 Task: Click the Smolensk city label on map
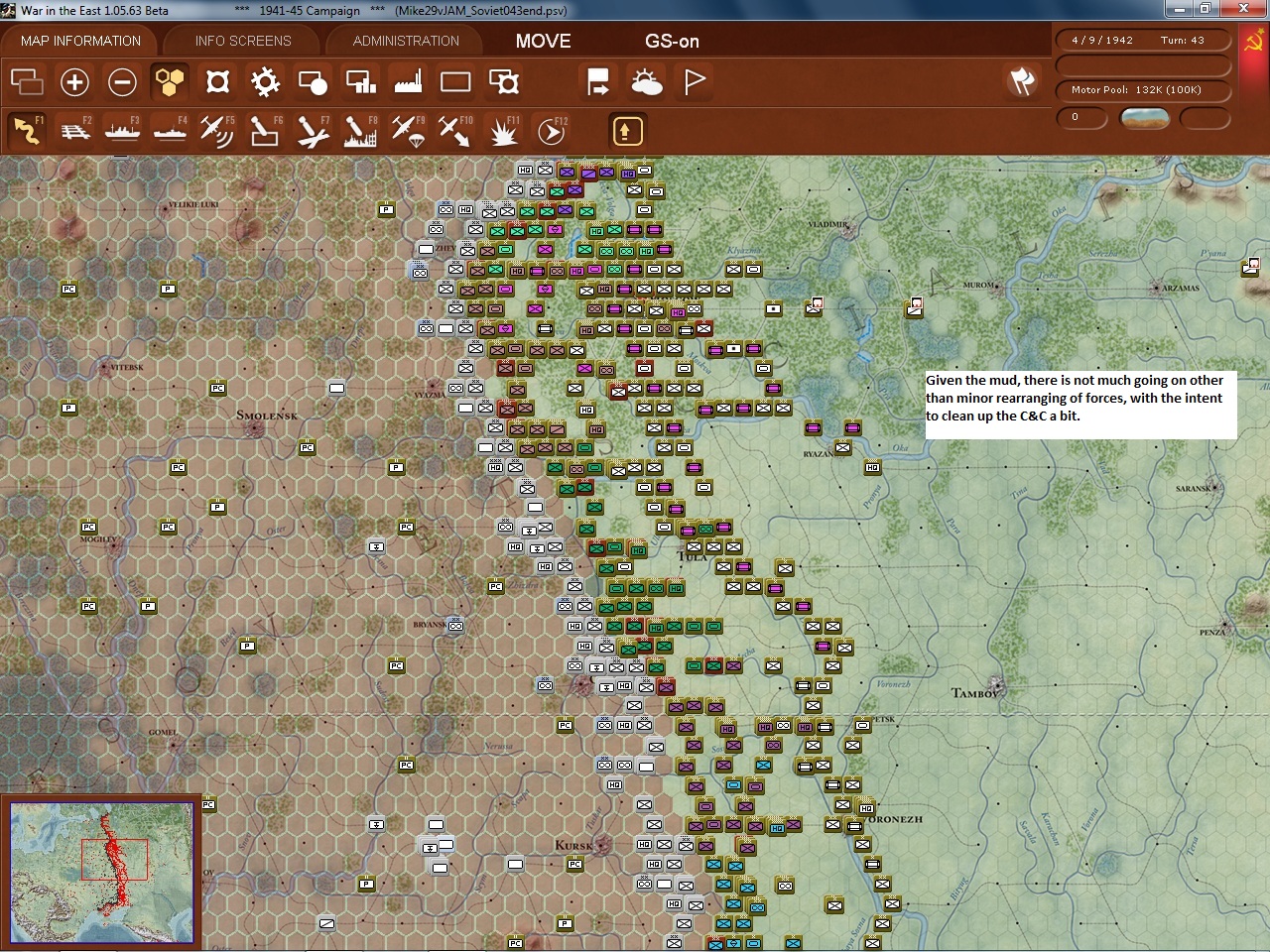pyautogui.click(x=267, y=416)
